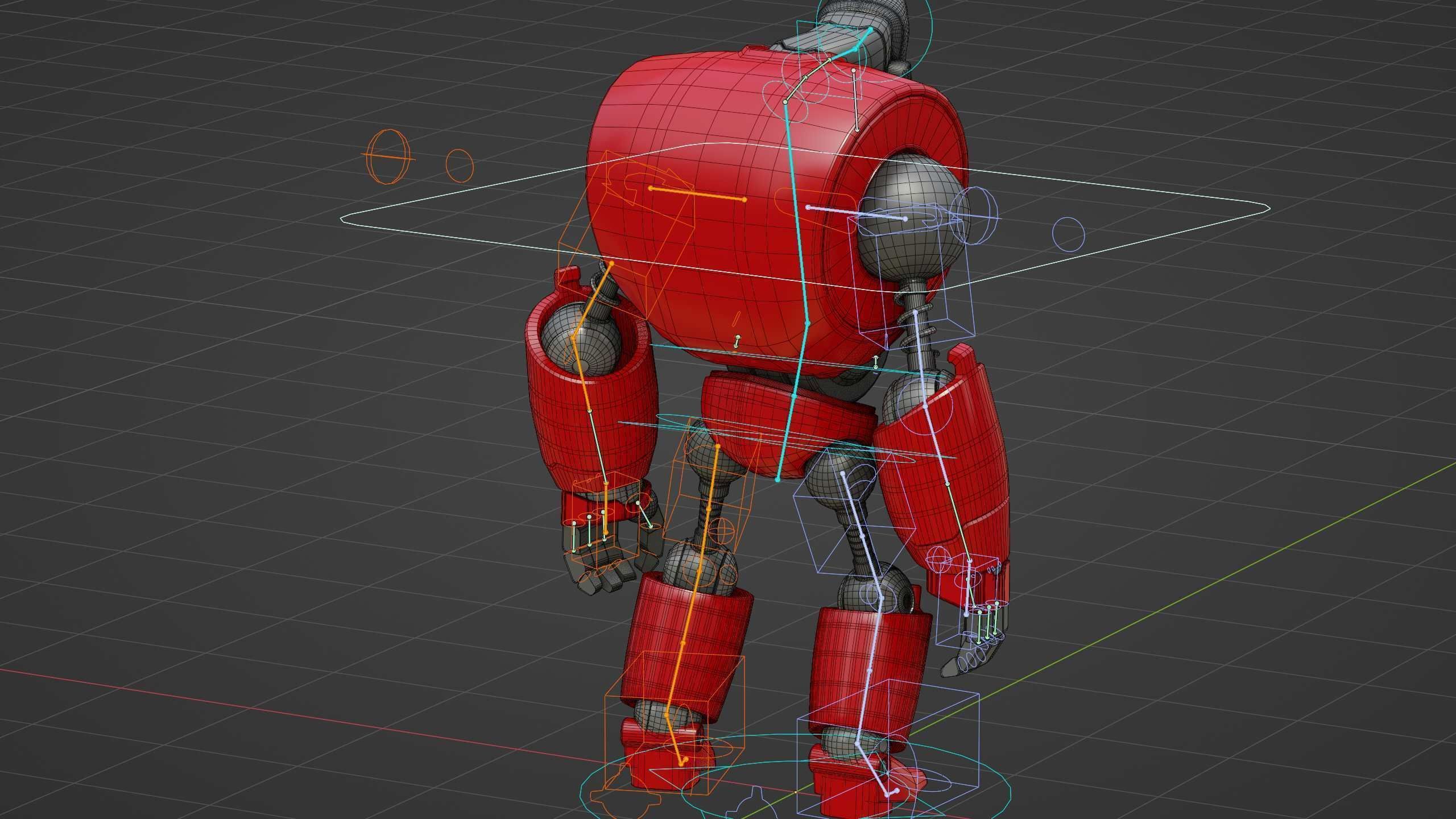1456x819 pixels.
Task: Select the long cyan spine bone in the torso
Action: [x=797, y=212]
